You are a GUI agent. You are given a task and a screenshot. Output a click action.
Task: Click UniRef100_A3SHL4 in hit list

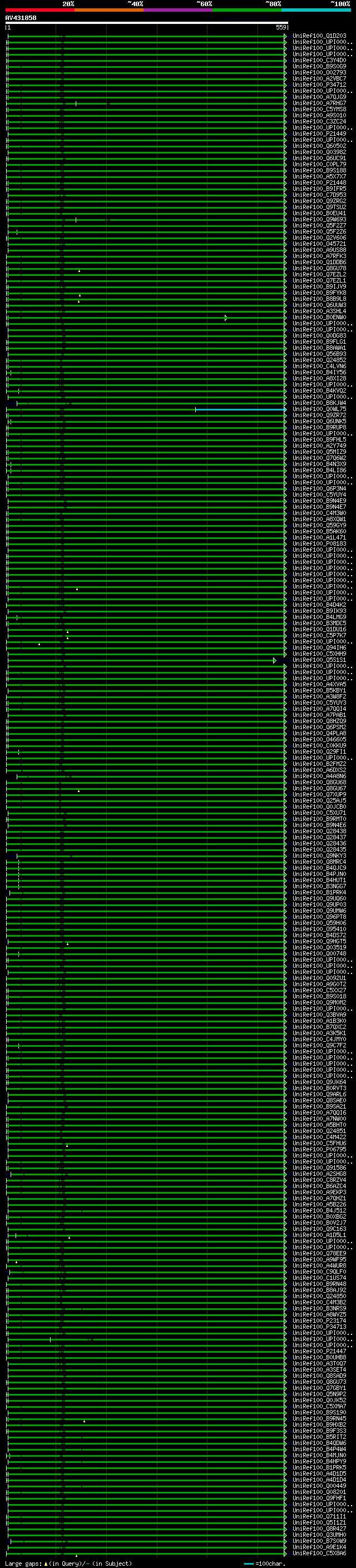click(x=319, y=311)
